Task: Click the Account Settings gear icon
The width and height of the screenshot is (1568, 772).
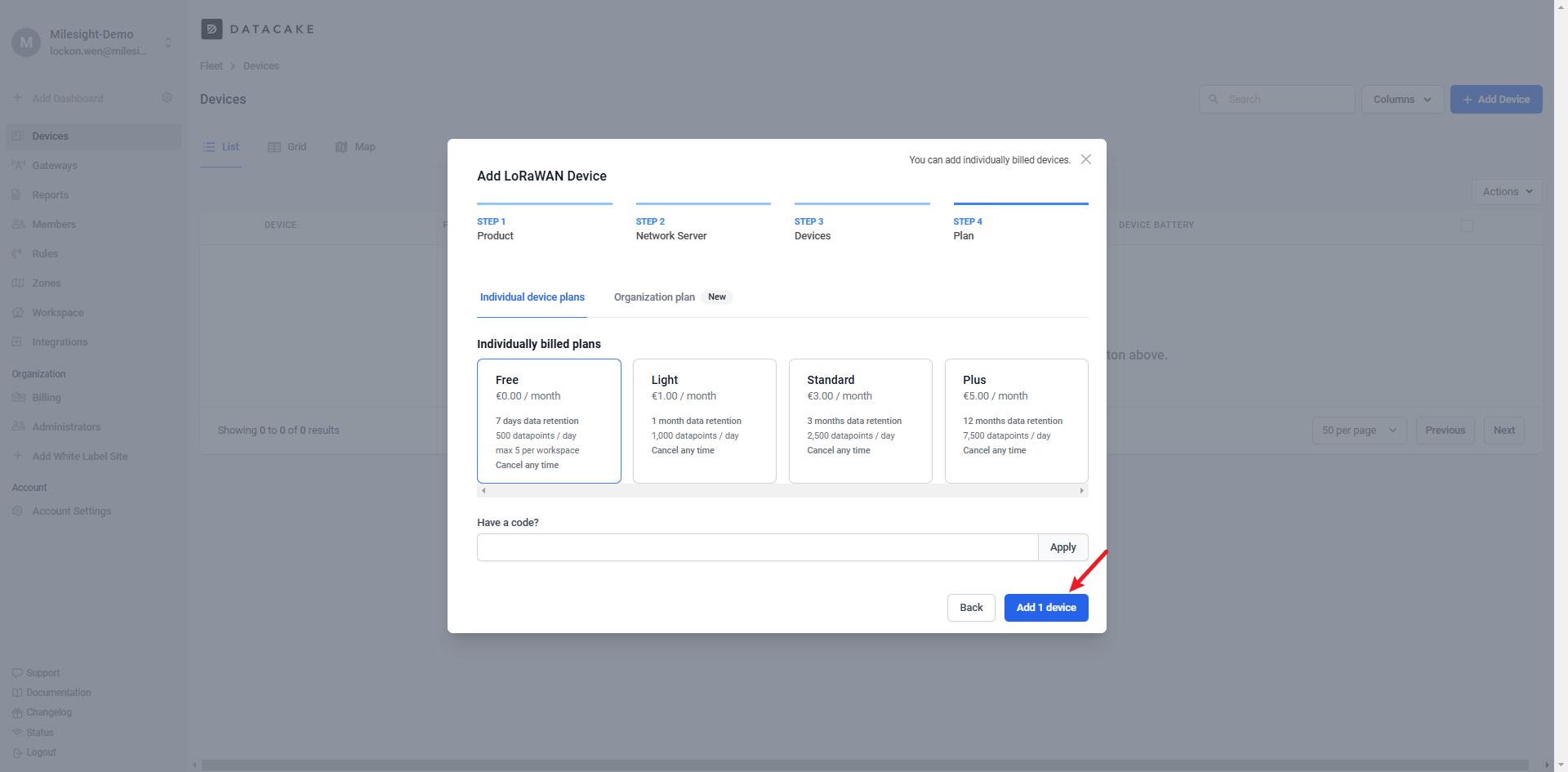Action: 17,511
